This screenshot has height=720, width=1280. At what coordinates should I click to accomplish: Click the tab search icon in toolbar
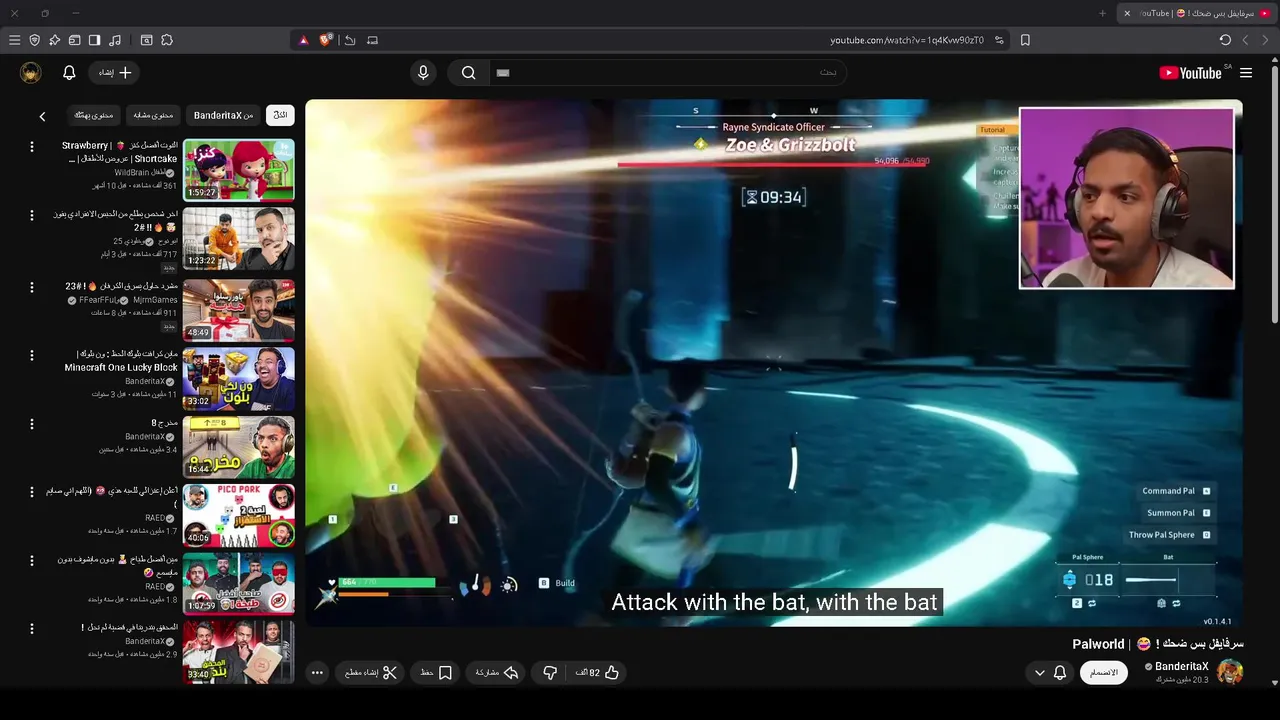pos(146,40)
